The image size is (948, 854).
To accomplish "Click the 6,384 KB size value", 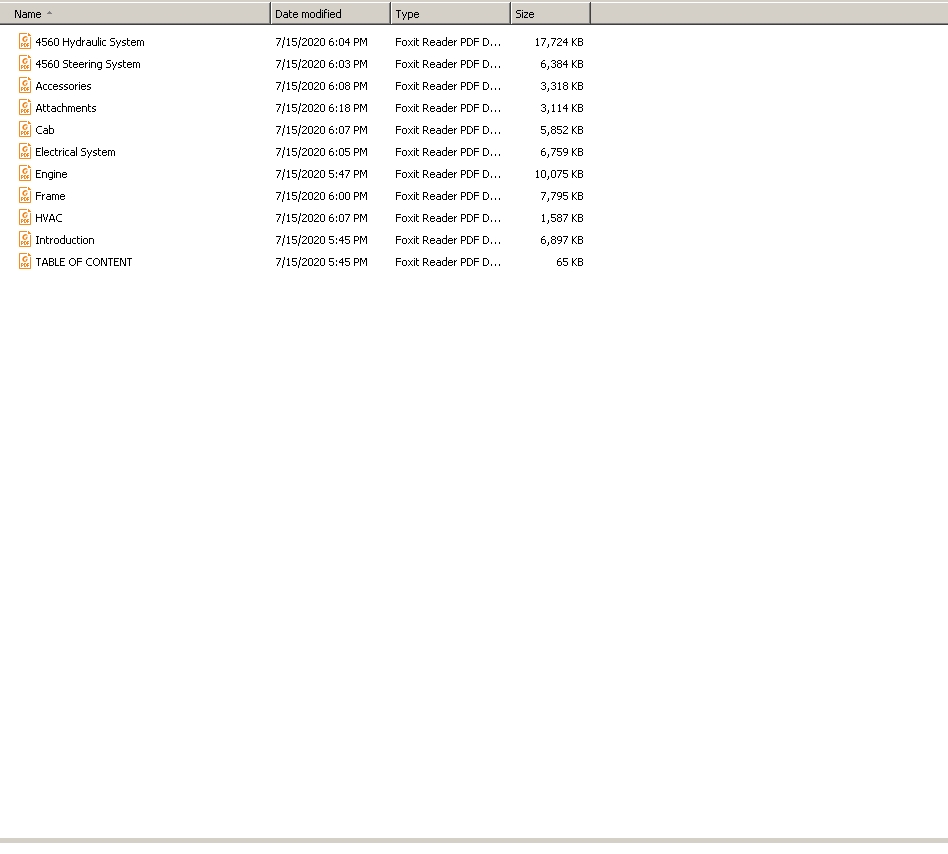I will pyautogui.click(x=562, y=64).
